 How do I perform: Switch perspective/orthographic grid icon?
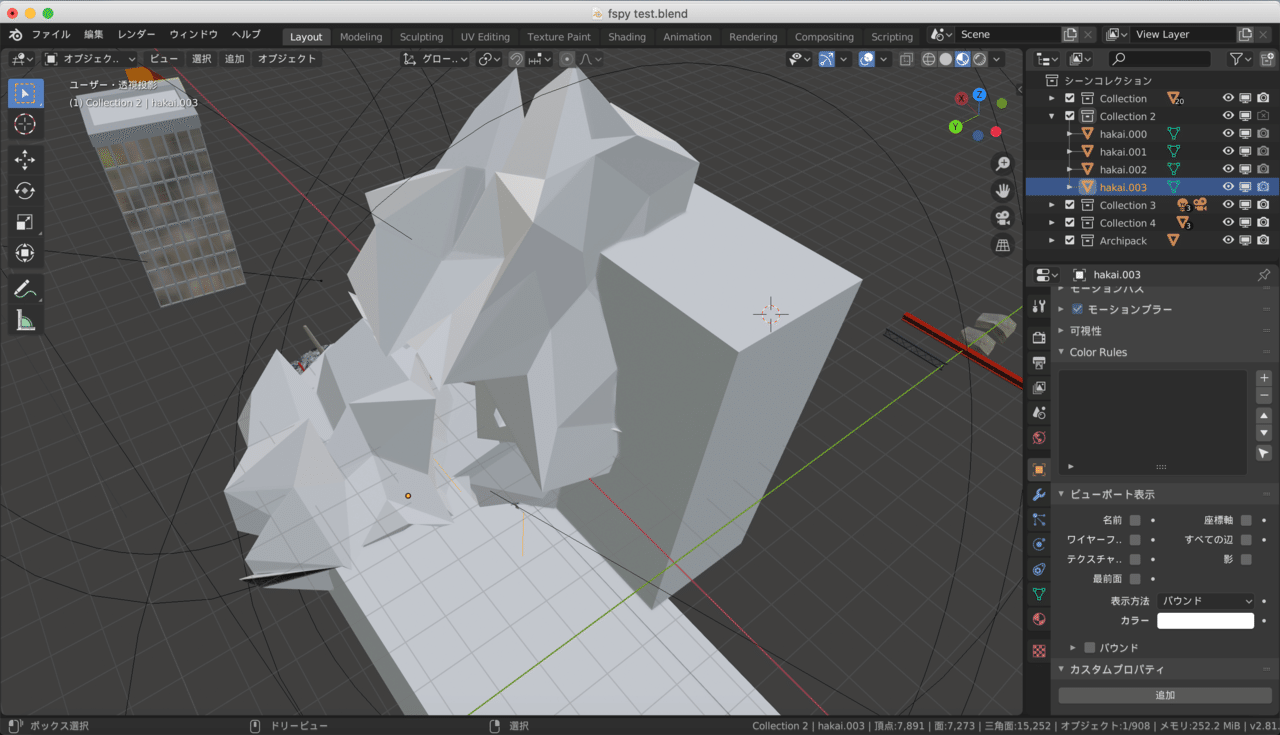pyautogui.click(x=1002, y=245)
